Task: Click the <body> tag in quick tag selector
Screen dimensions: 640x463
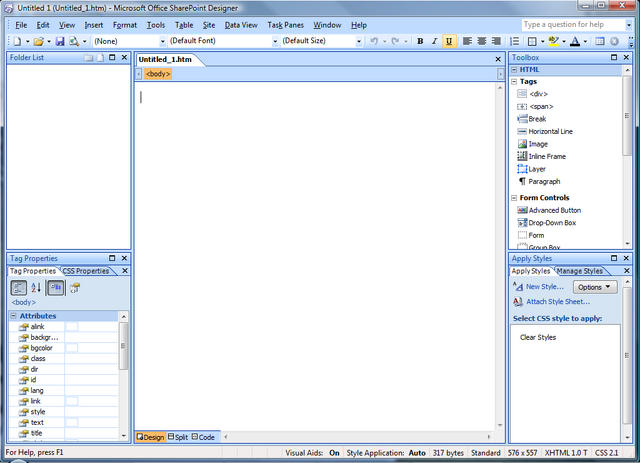Action: click(158, 74)
